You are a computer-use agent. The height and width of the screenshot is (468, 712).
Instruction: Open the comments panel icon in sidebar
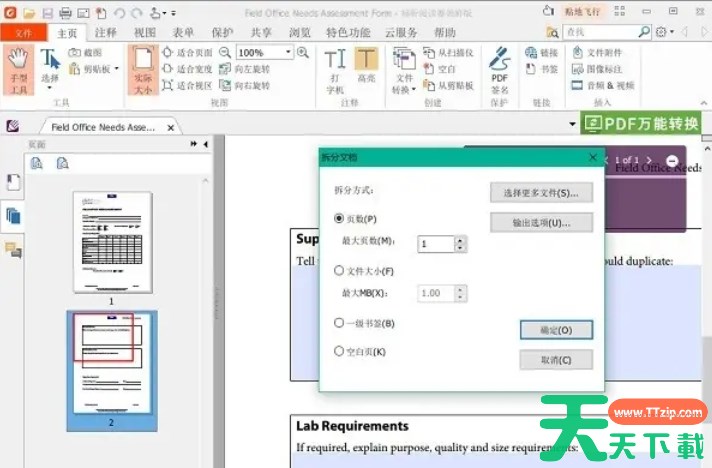(x=13, y=249)
